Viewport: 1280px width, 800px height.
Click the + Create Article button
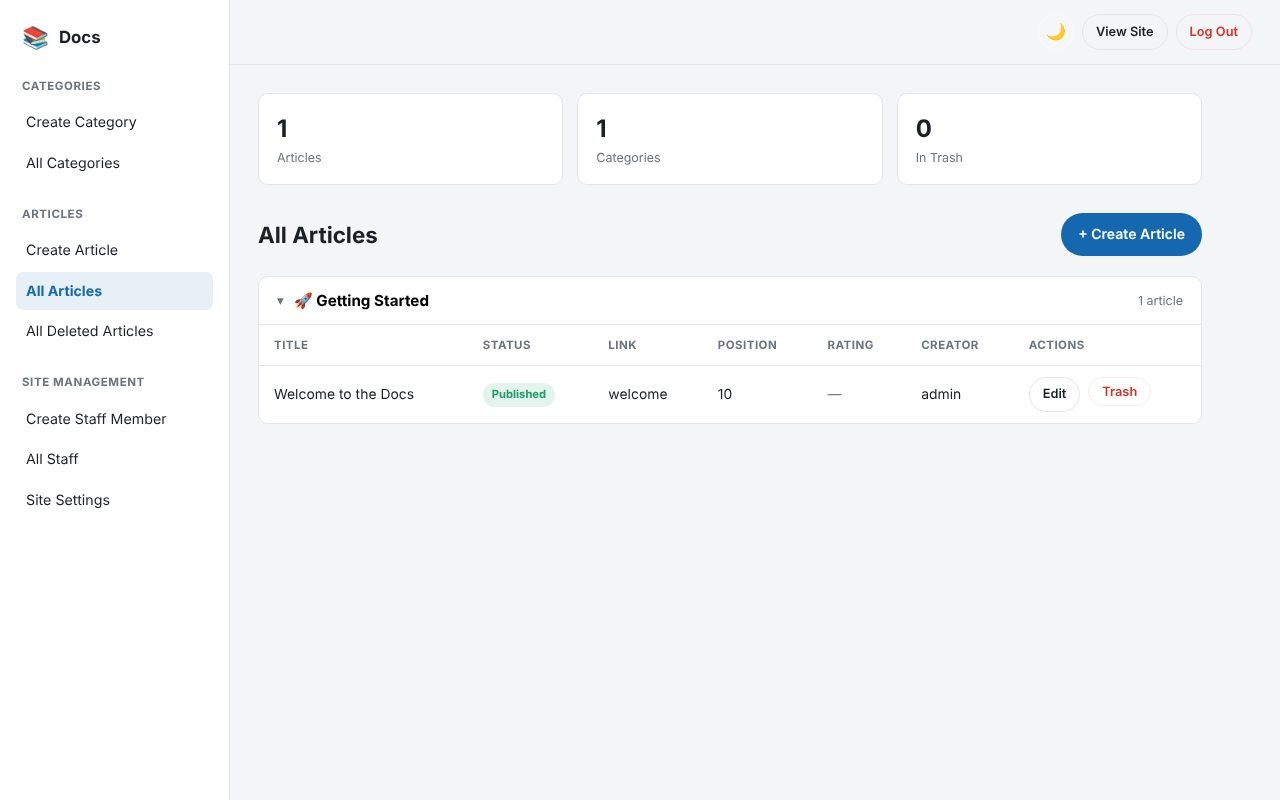1131,234
